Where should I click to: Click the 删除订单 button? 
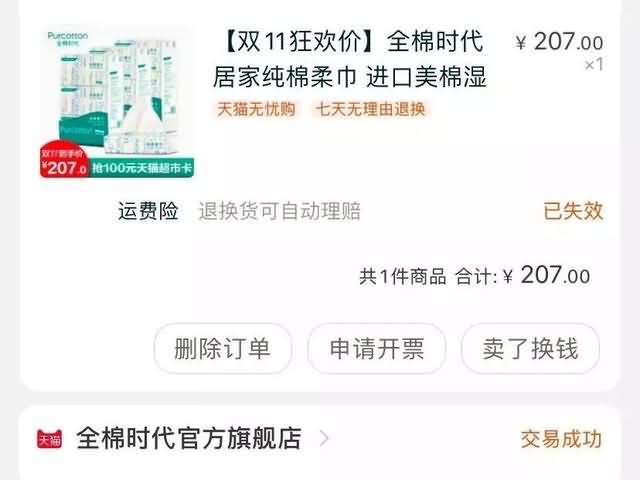[222, 349]
